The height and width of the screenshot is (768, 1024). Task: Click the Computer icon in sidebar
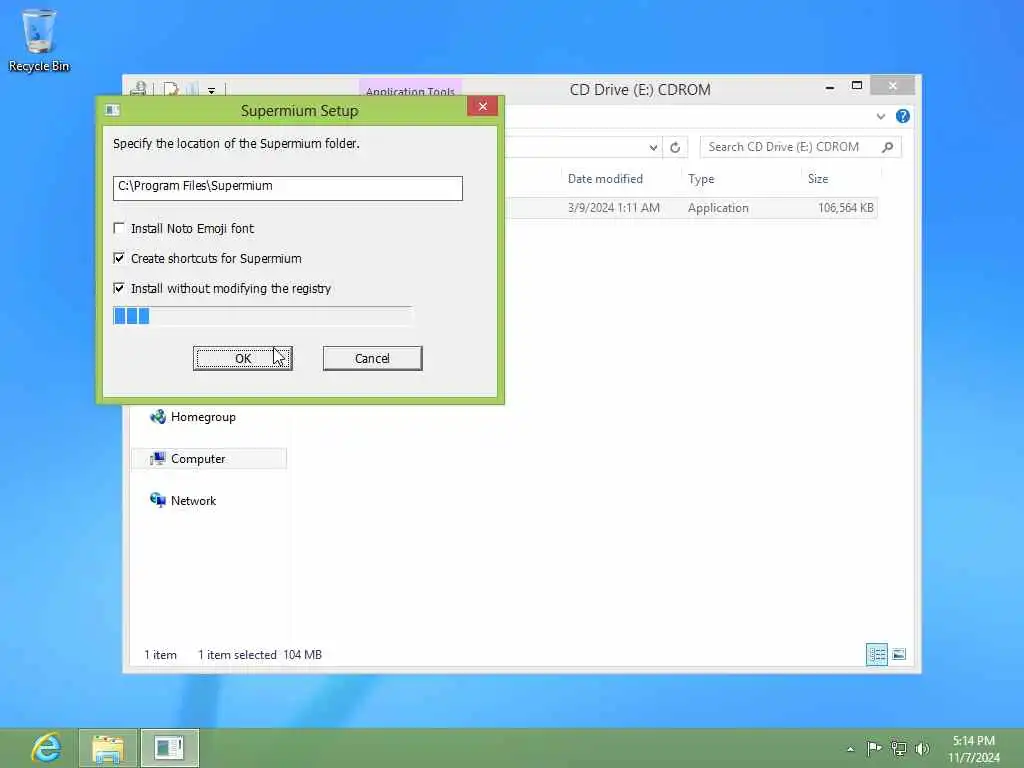tap(157, 458)
